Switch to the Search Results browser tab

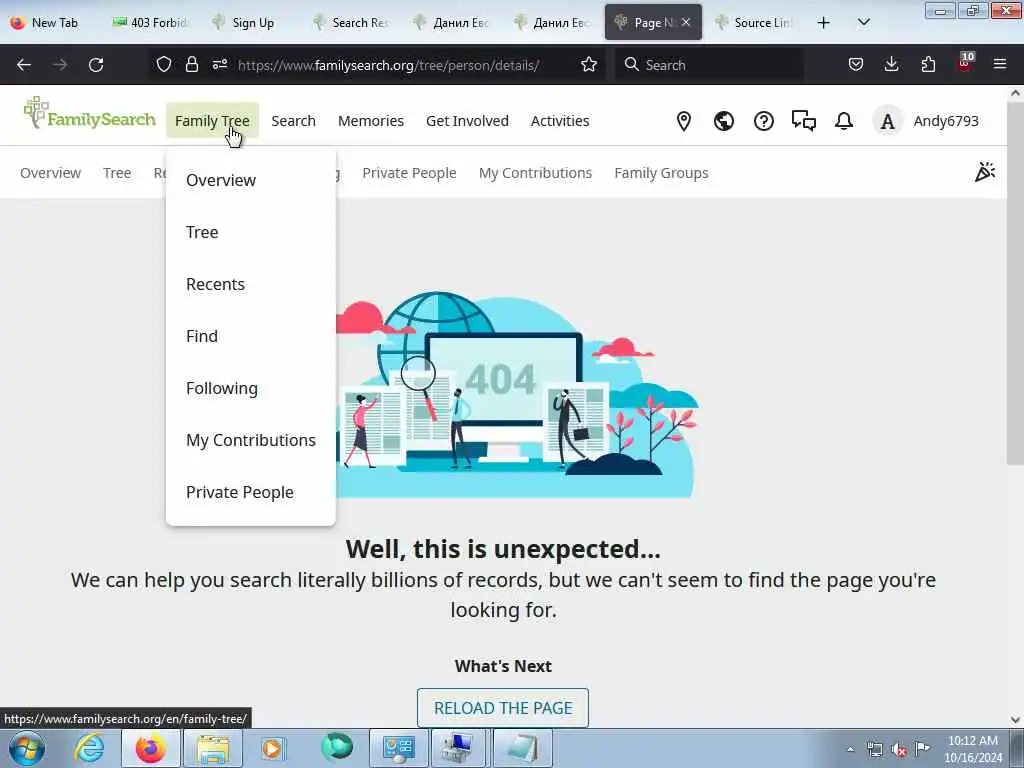pyautogui.click(x=353, y=23)
